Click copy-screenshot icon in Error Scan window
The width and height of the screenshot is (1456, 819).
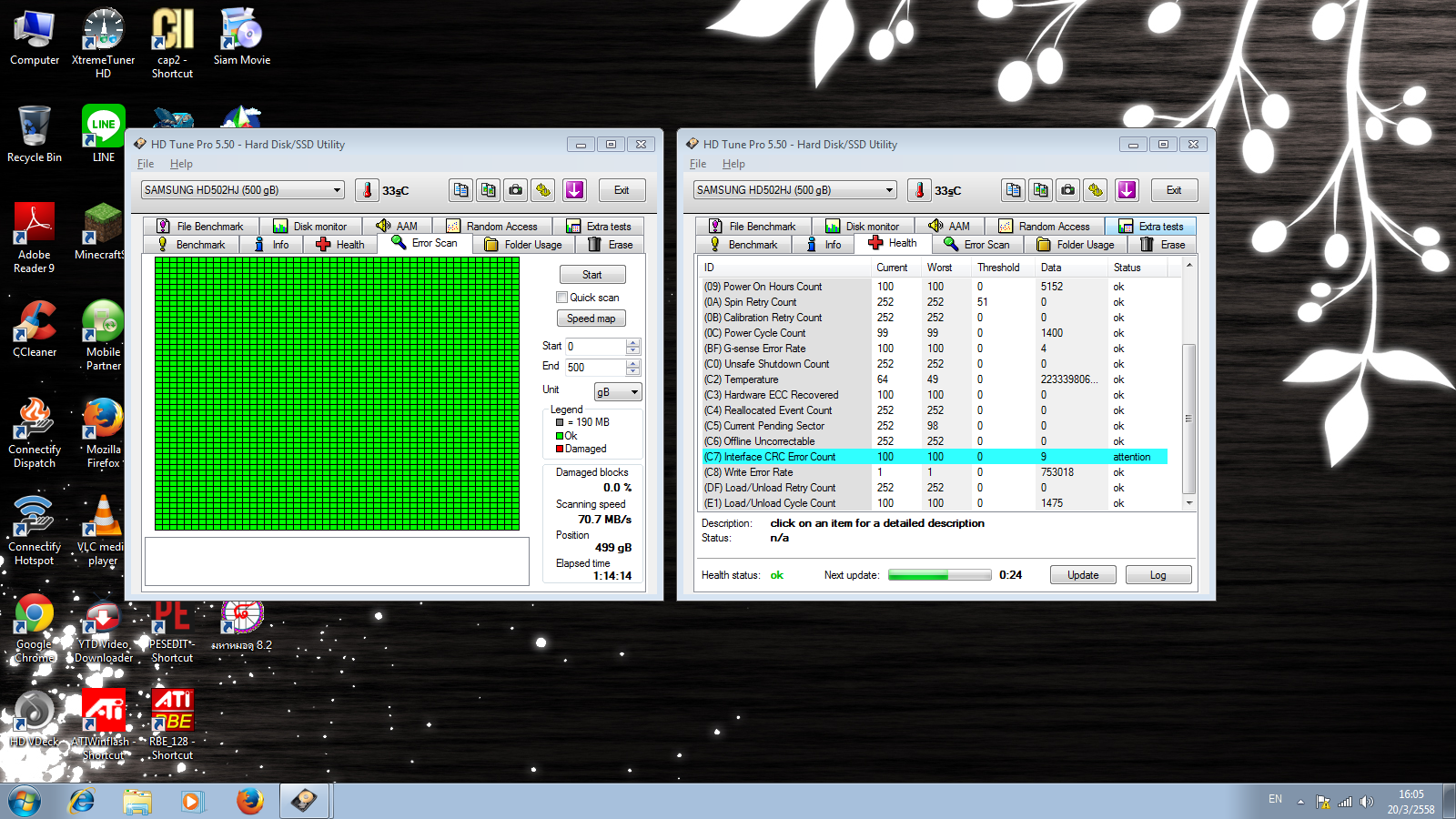(489, 190)
